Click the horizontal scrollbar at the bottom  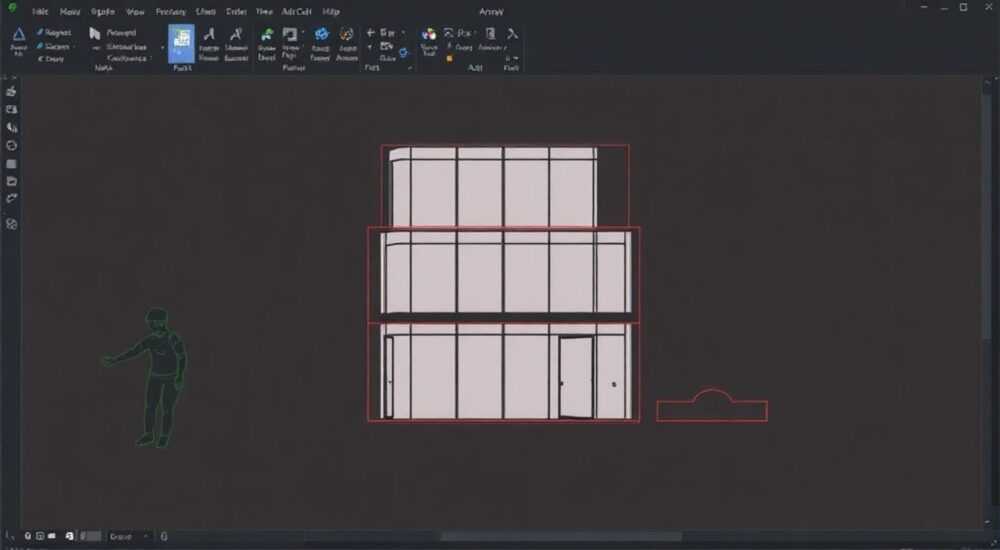pyautogui.click(x=561, y=537)
